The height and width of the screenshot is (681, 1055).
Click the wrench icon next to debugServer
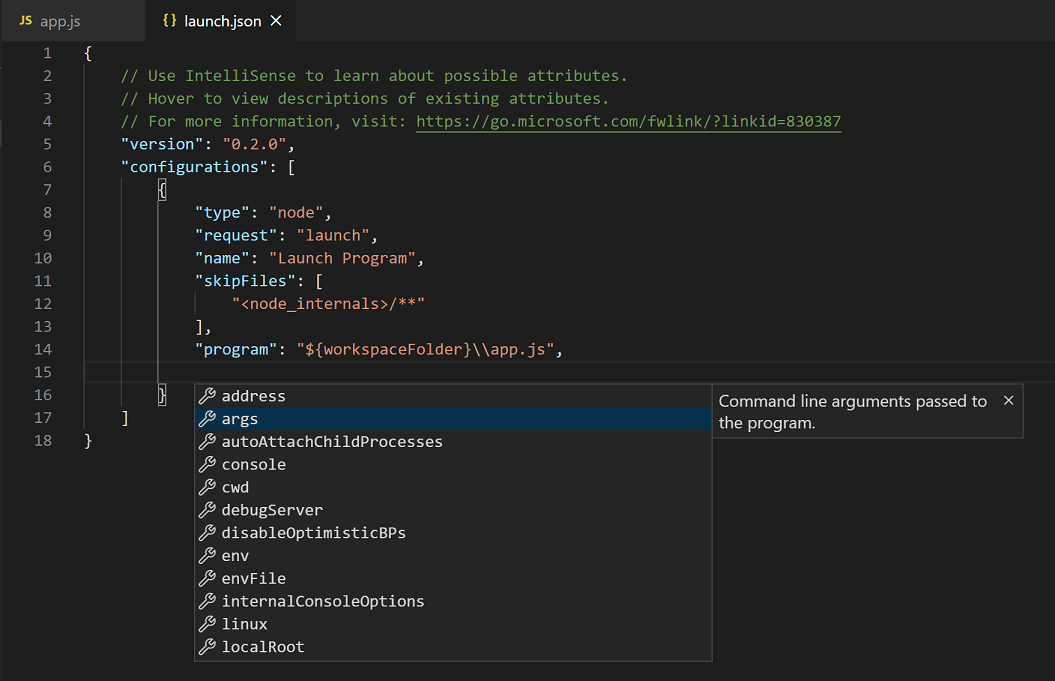pos(208,510)
